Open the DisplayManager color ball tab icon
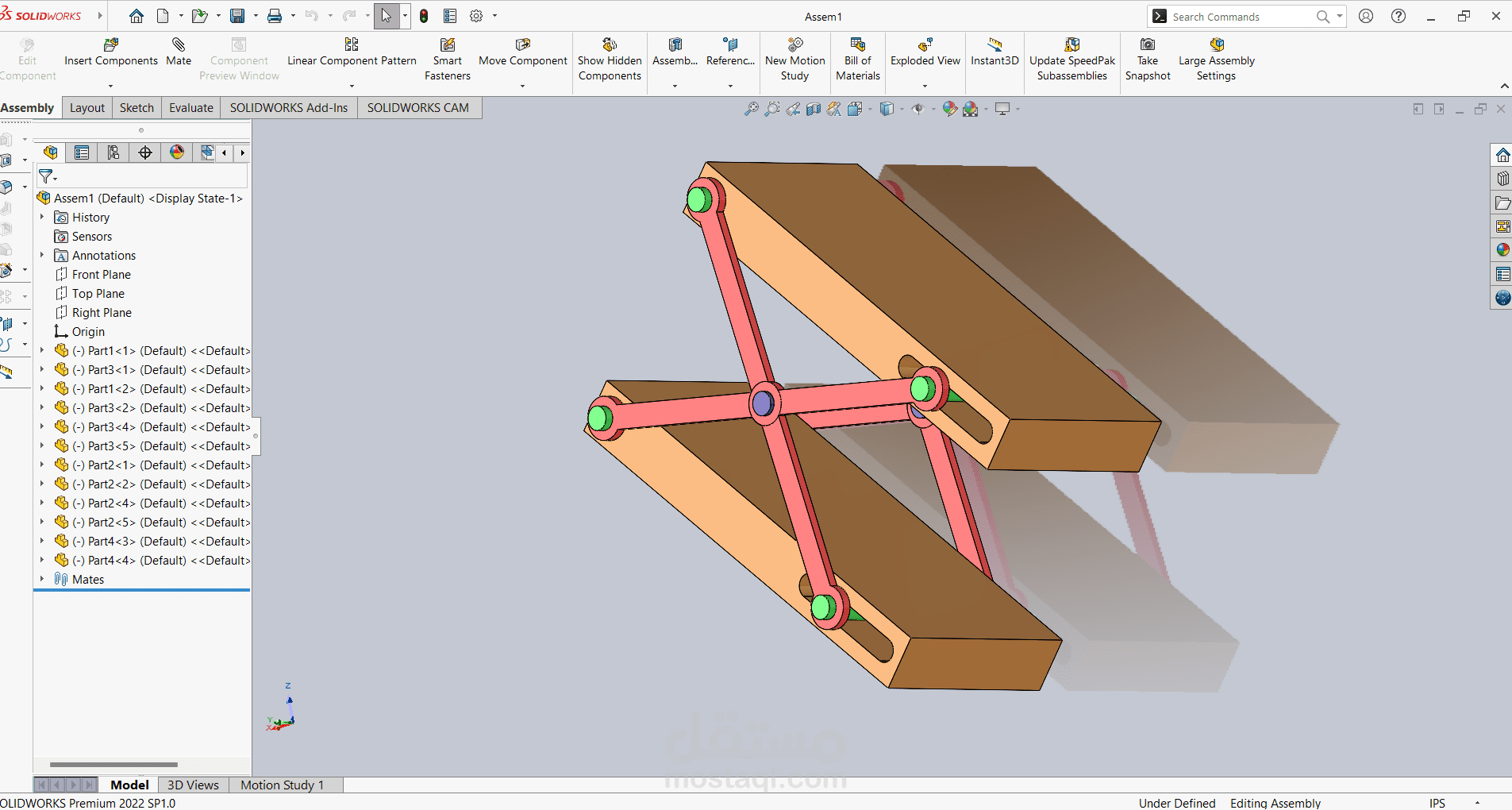 click(177, 152)
